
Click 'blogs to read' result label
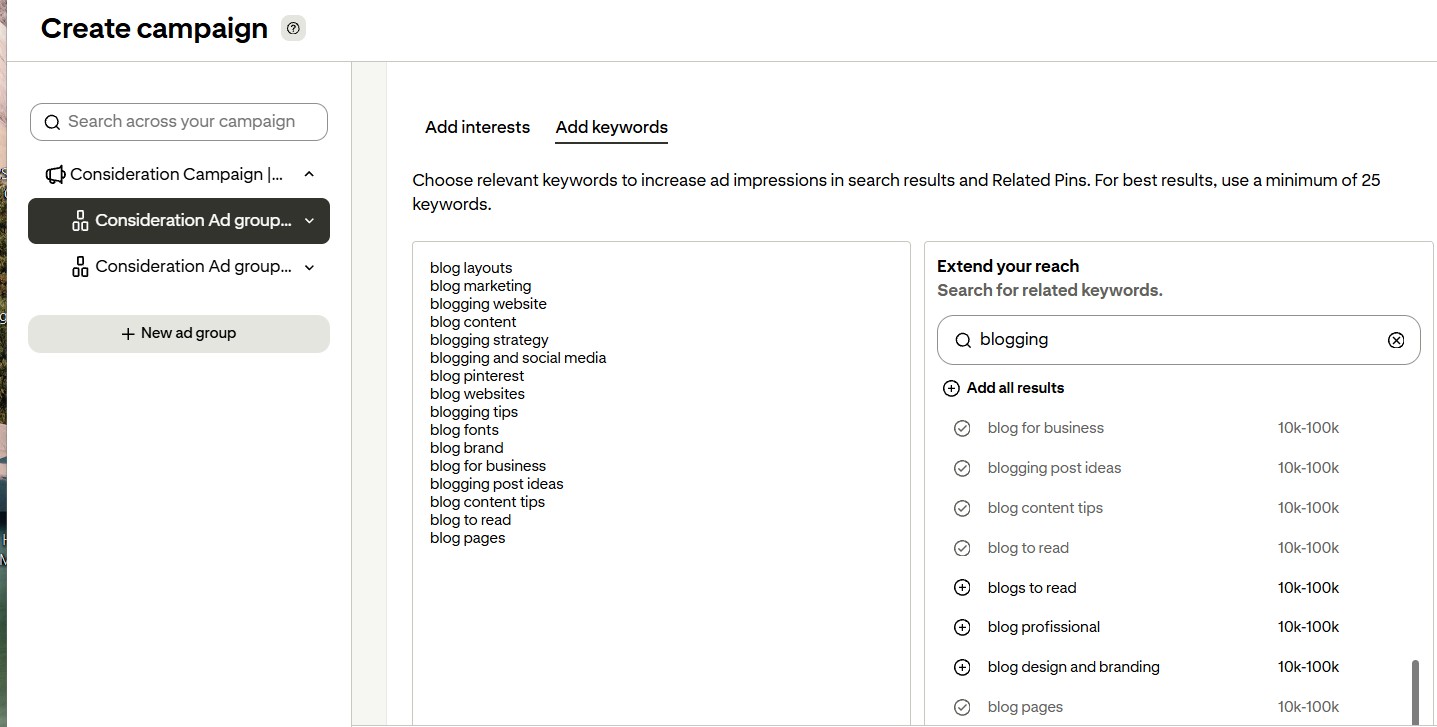click(x=1032, y=588)
